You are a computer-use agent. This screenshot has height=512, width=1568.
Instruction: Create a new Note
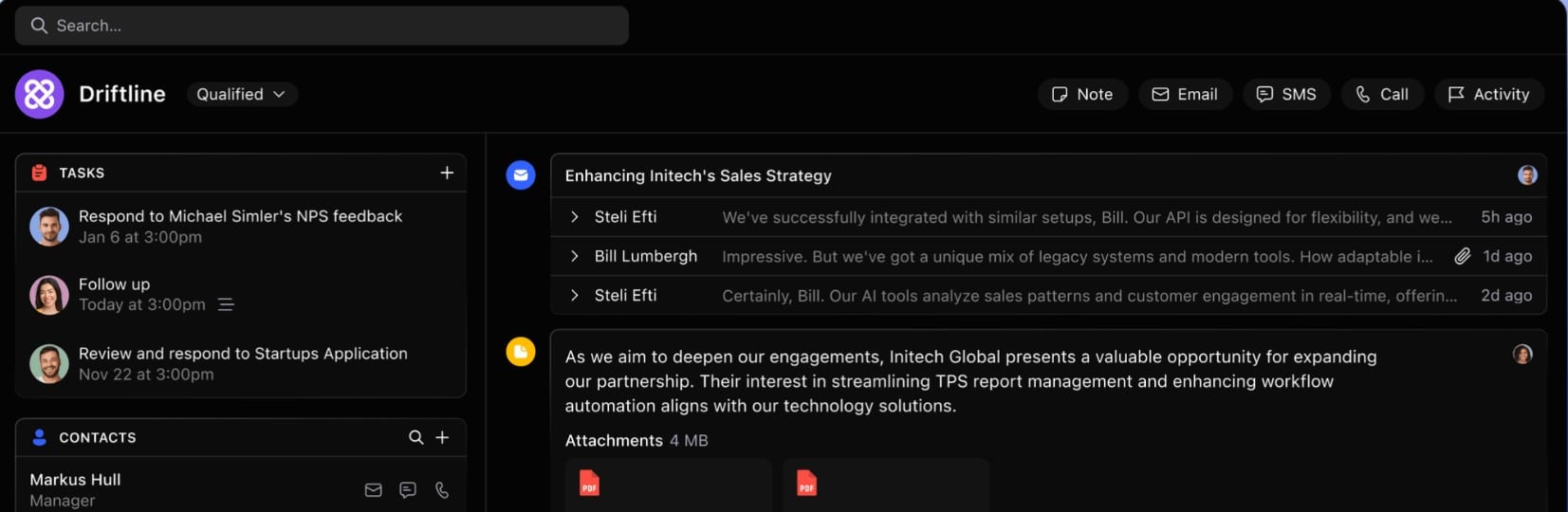1082,94
